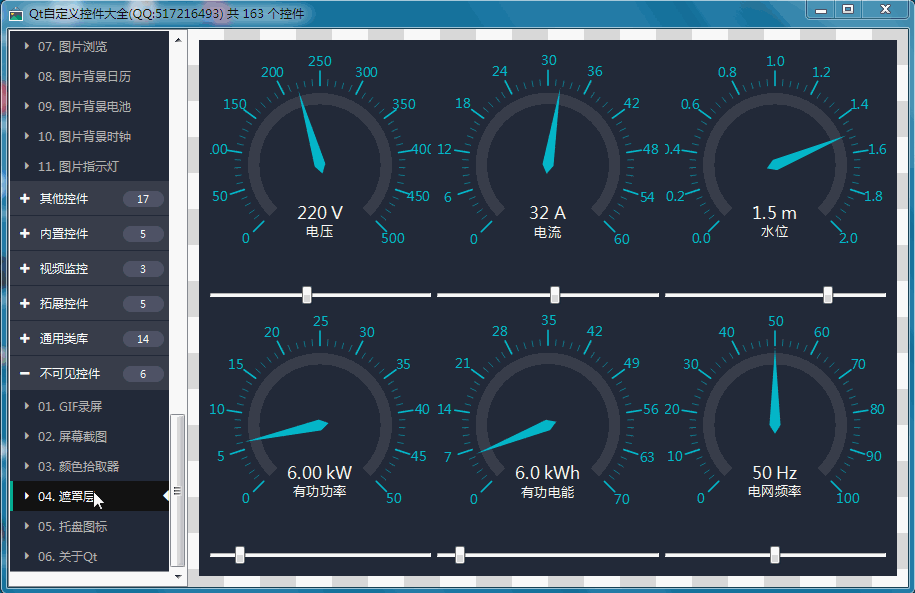Select 06. 关于Qt entry

[x=68, y=557]
